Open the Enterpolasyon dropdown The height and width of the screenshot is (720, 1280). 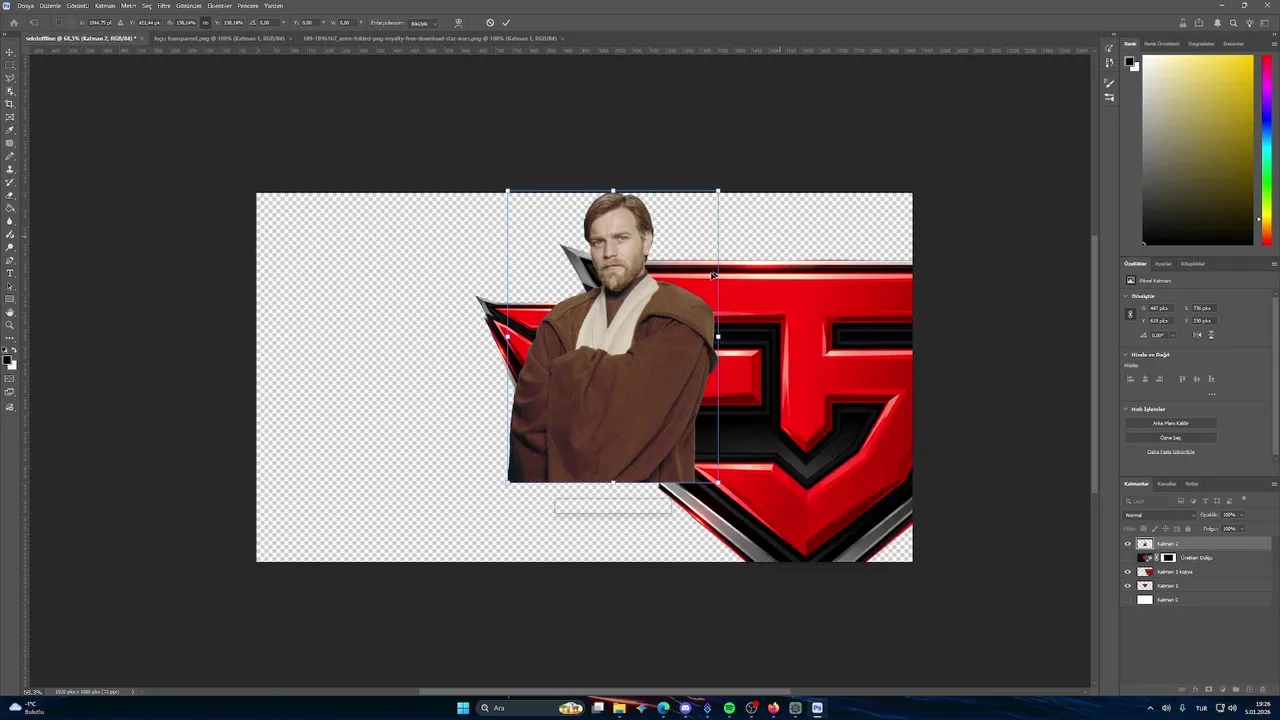[x=424, y=23]
